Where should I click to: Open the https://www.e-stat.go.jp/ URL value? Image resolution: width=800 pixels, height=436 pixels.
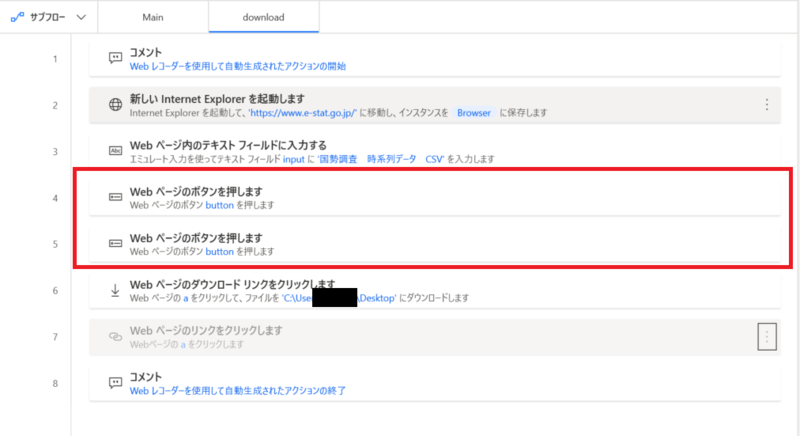coord(303,113)
